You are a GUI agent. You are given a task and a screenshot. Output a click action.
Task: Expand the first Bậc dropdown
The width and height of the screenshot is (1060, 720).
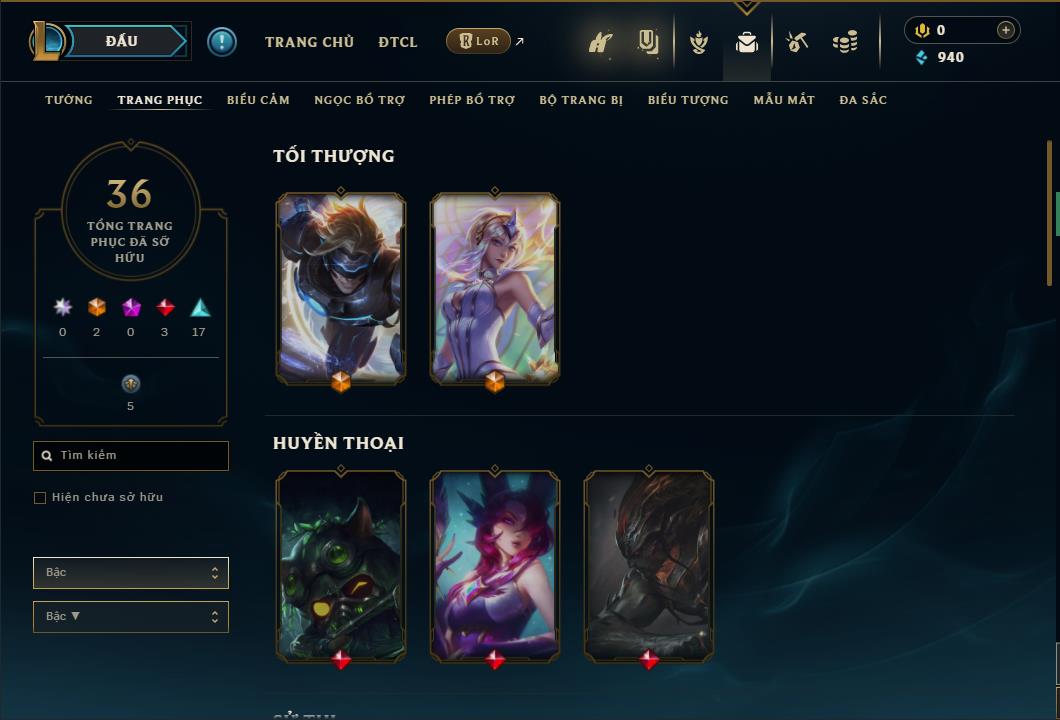pos(131,573)
